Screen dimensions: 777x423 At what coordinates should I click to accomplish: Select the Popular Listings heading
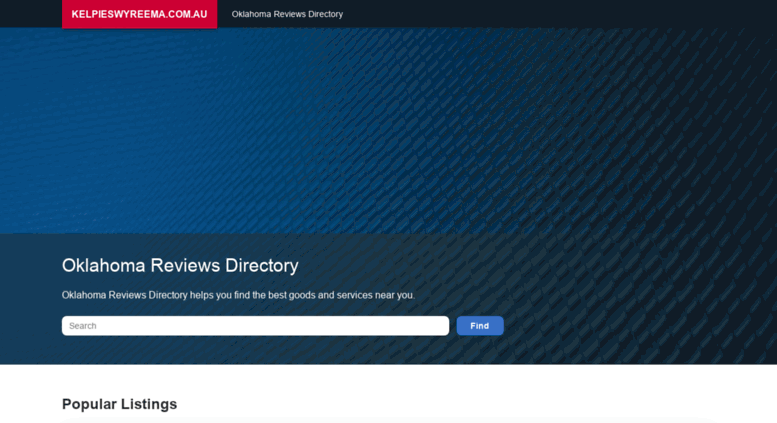(119, 404)
